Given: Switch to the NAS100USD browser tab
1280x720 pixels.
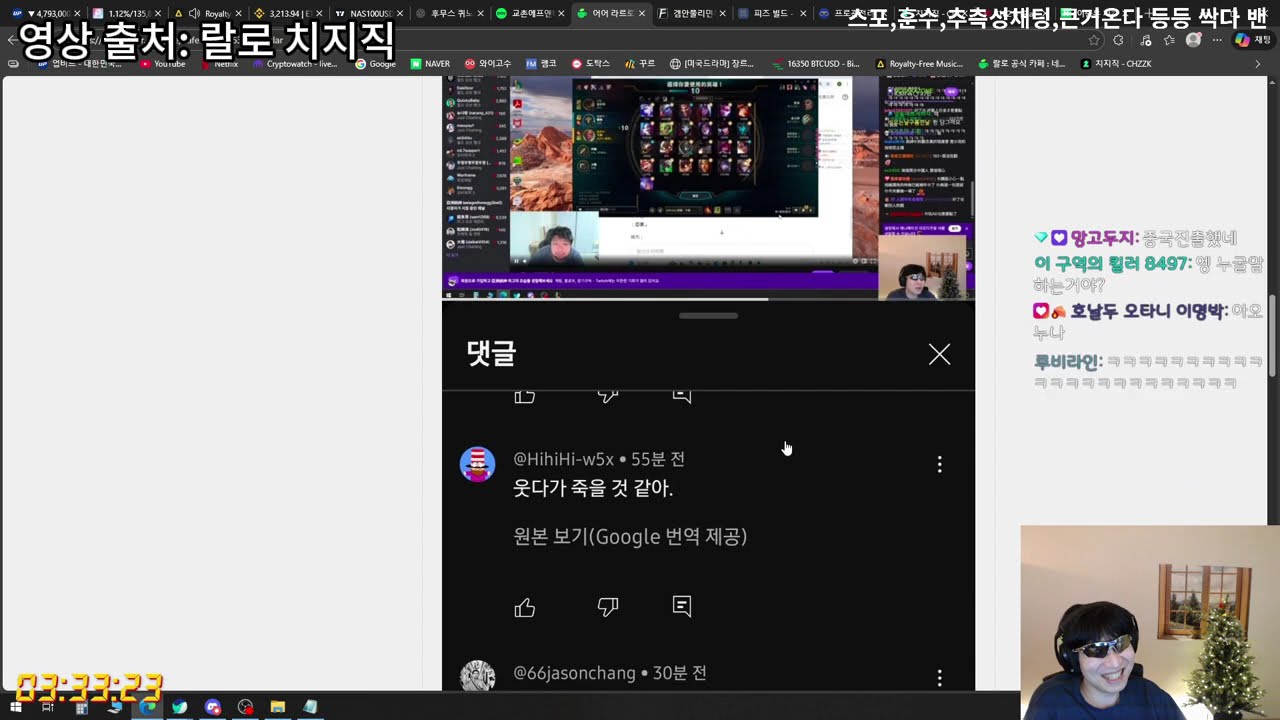Looking at the screenshot, I should tap(368, 13).
